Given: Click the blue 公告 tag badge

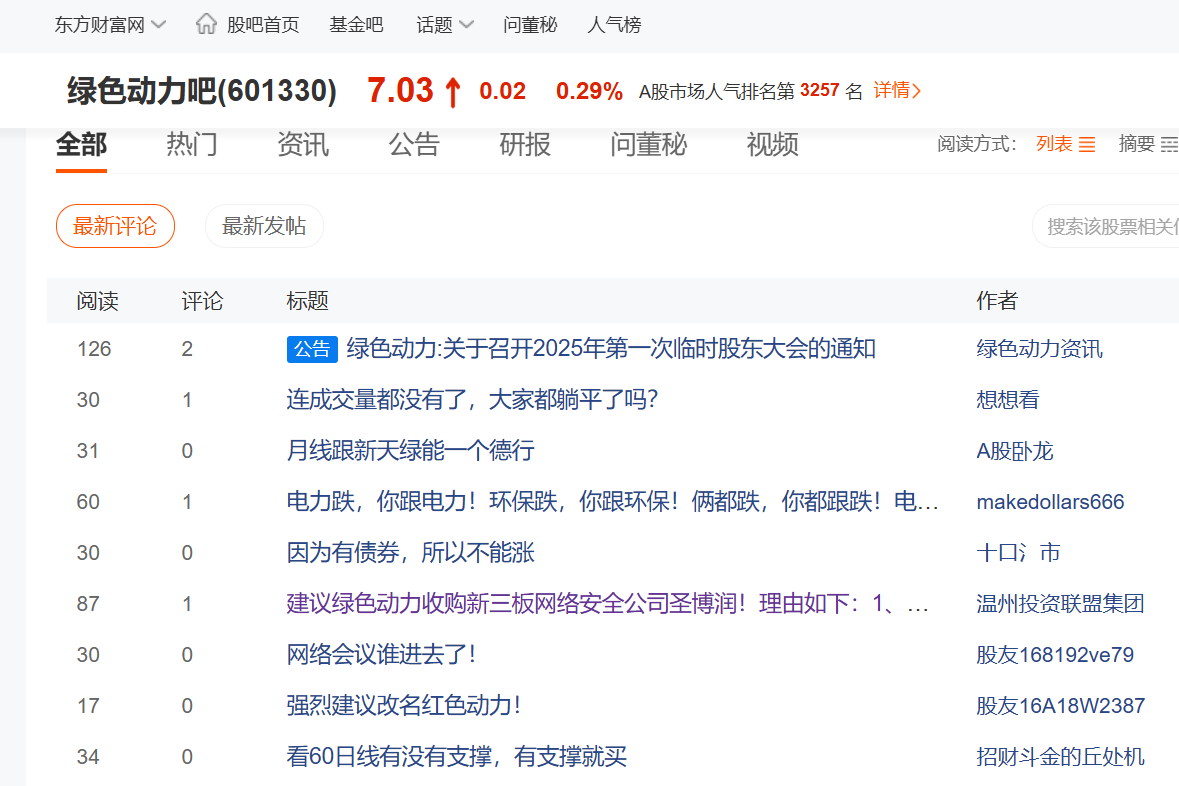Looking at the screenshot, I should click(x=312, y=349).
